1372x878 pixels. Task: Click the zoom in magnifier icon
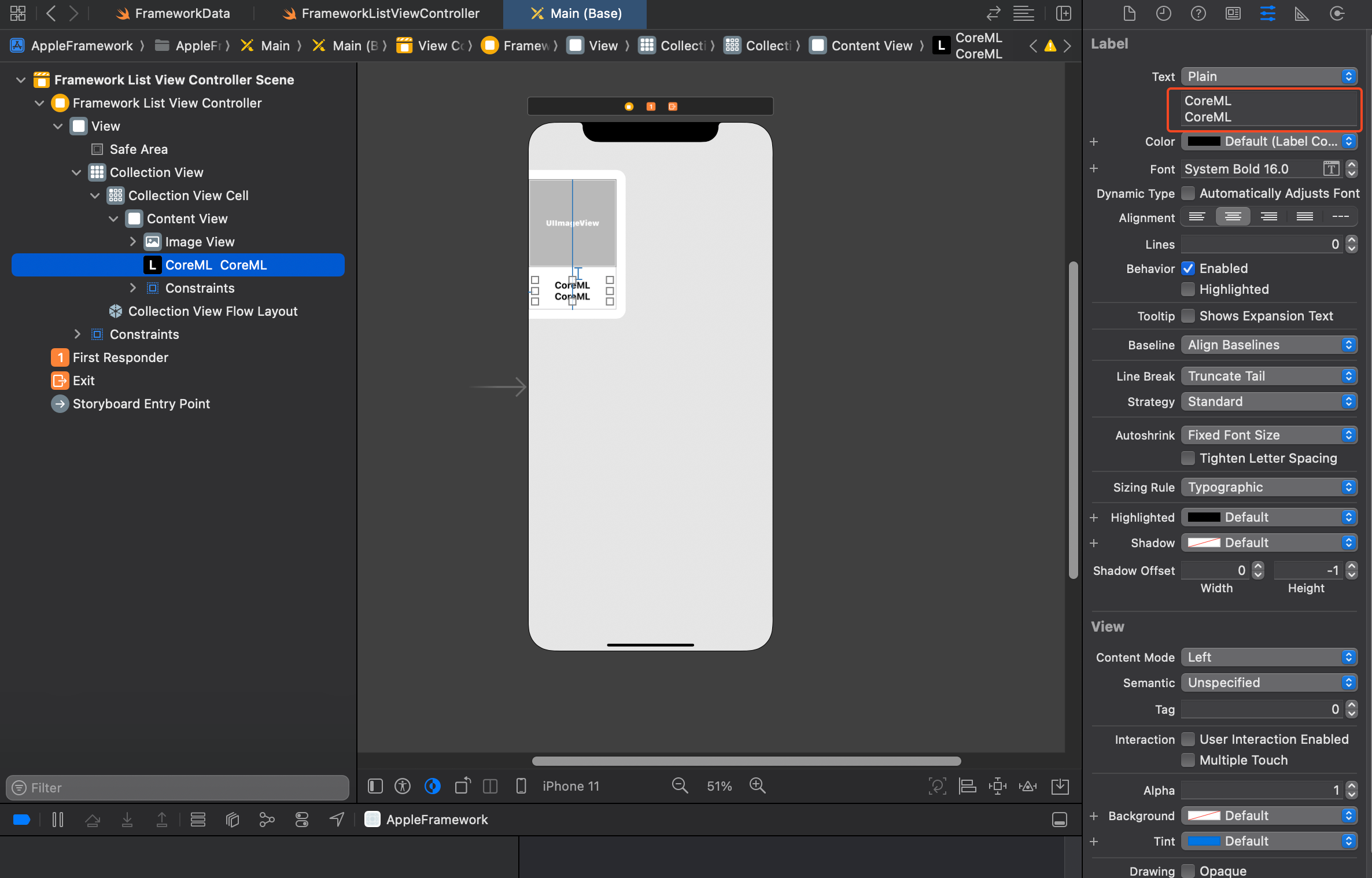click(757, 785)
